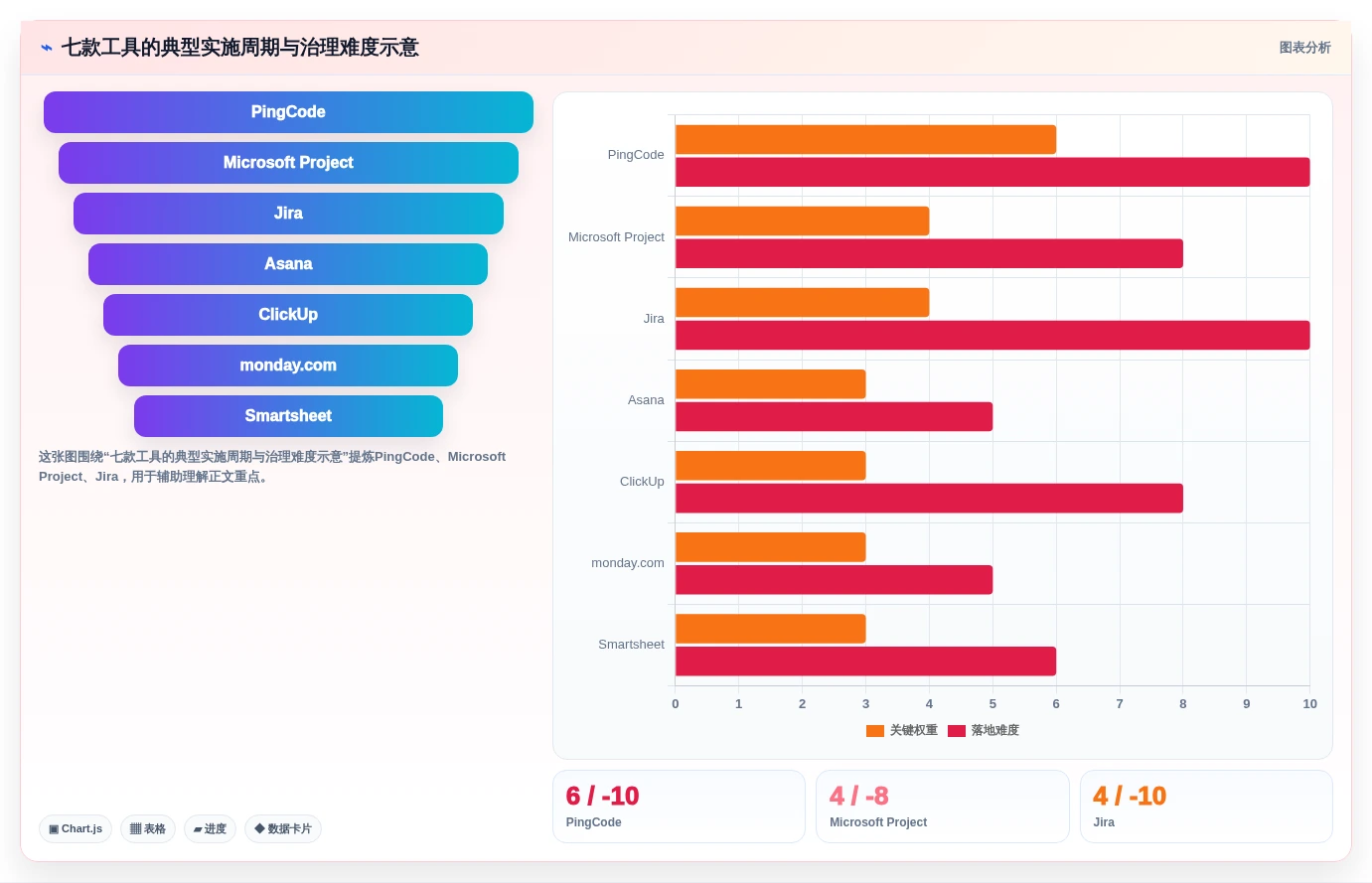Click the Jira y-axis label
The height and width of the screenshot is (883, 1372).
[654, 319]
